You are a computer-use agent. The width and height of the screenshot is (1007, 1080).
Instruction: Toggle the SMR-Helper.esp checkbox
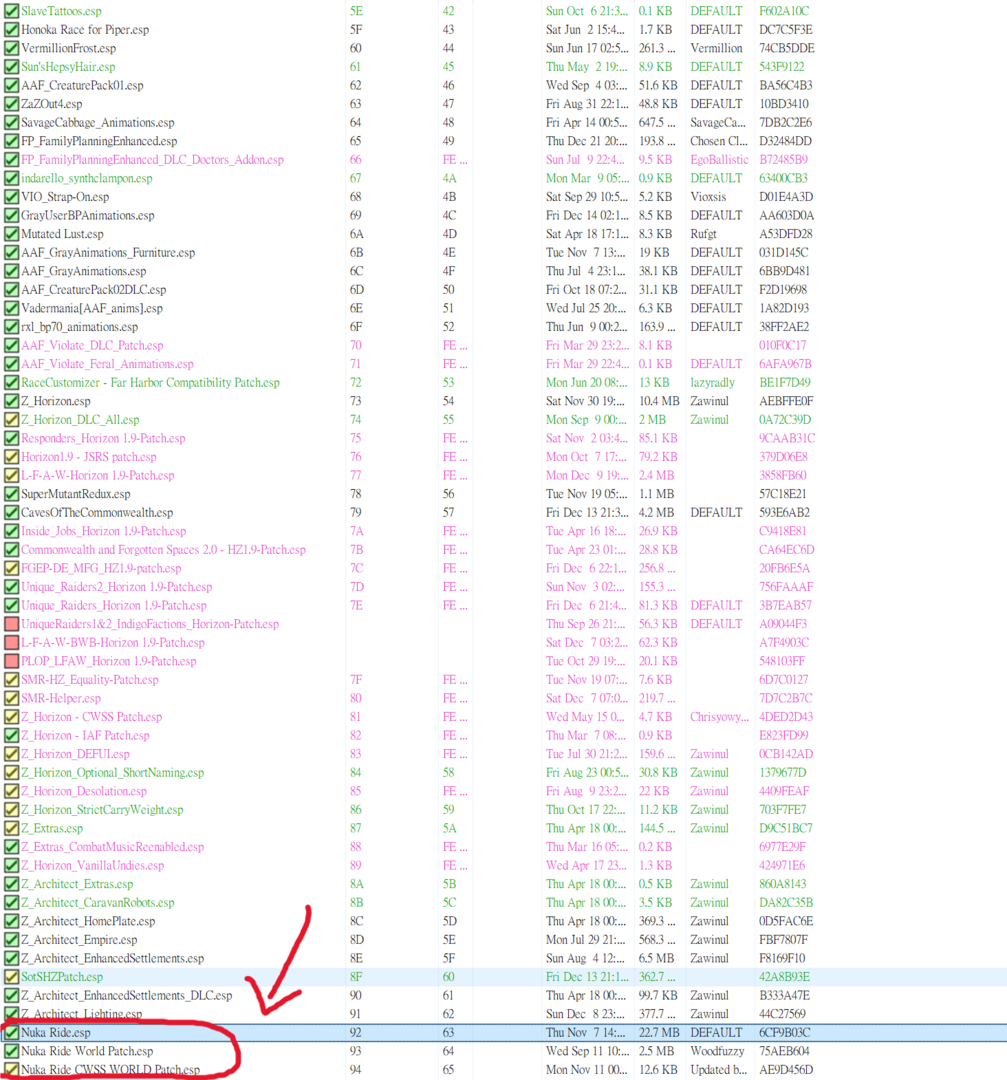click(11, 698)
